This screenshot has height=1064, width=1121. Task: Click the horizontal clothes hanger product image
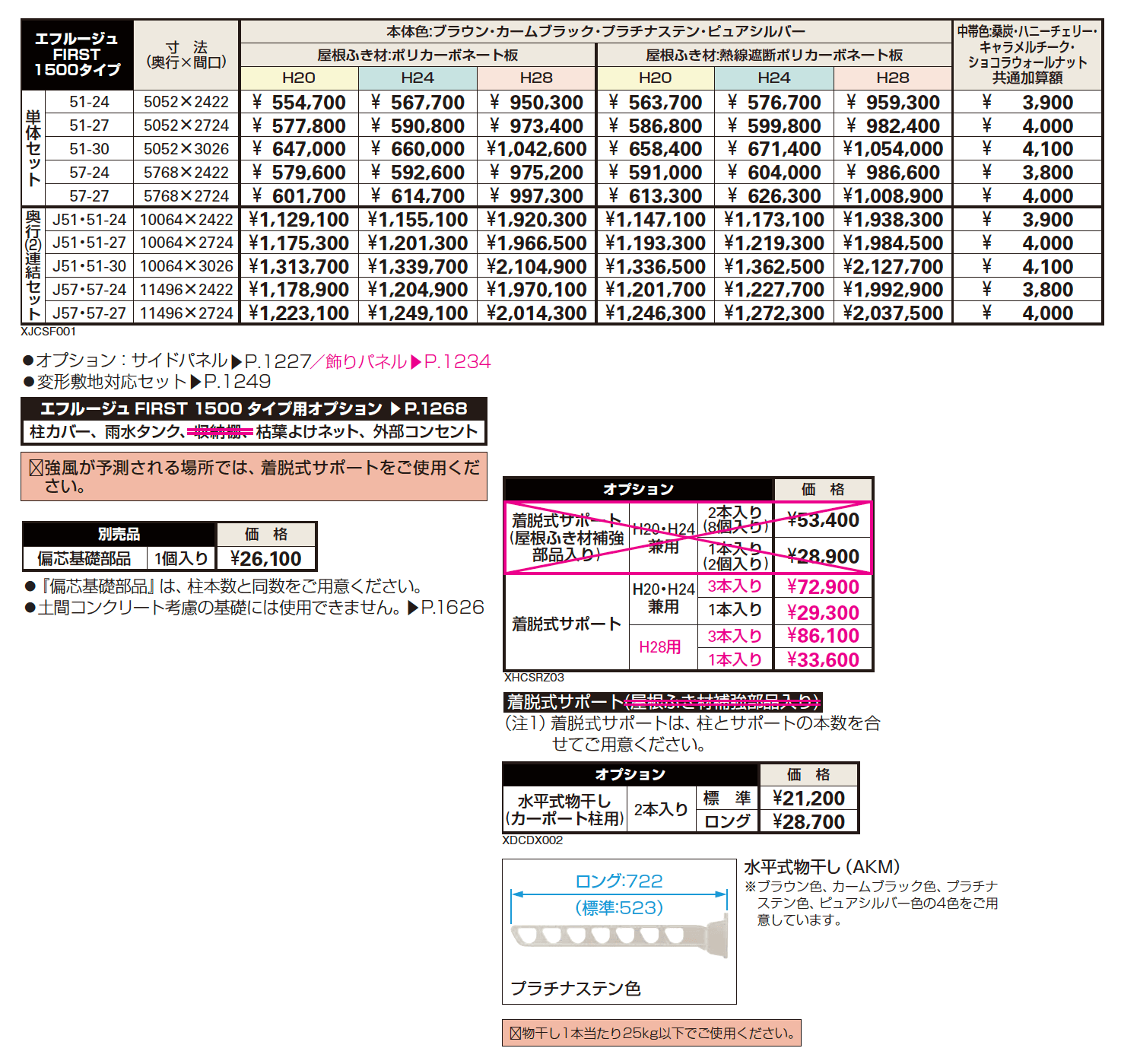[619, 942]
